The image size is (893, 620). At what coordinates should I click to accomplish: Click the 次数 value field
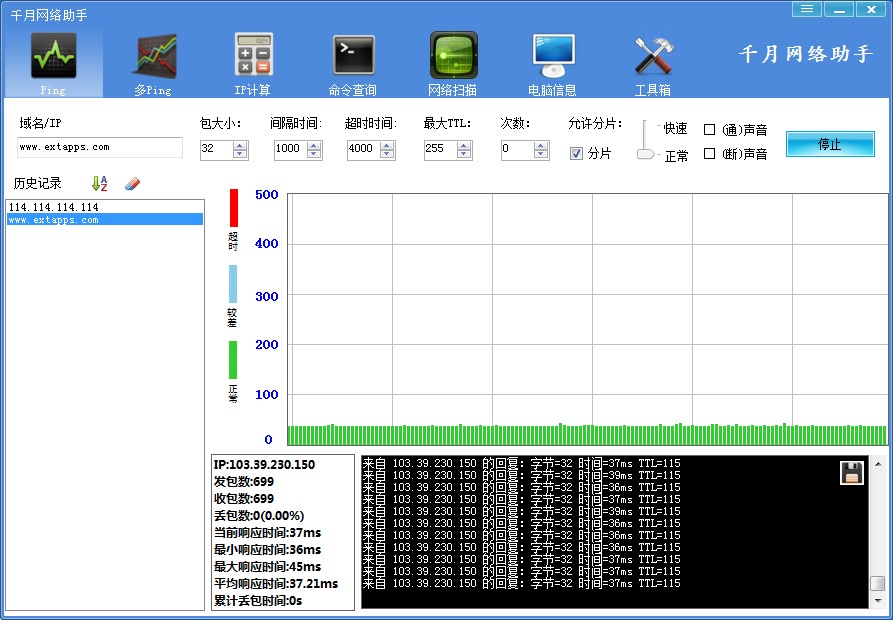518,150
